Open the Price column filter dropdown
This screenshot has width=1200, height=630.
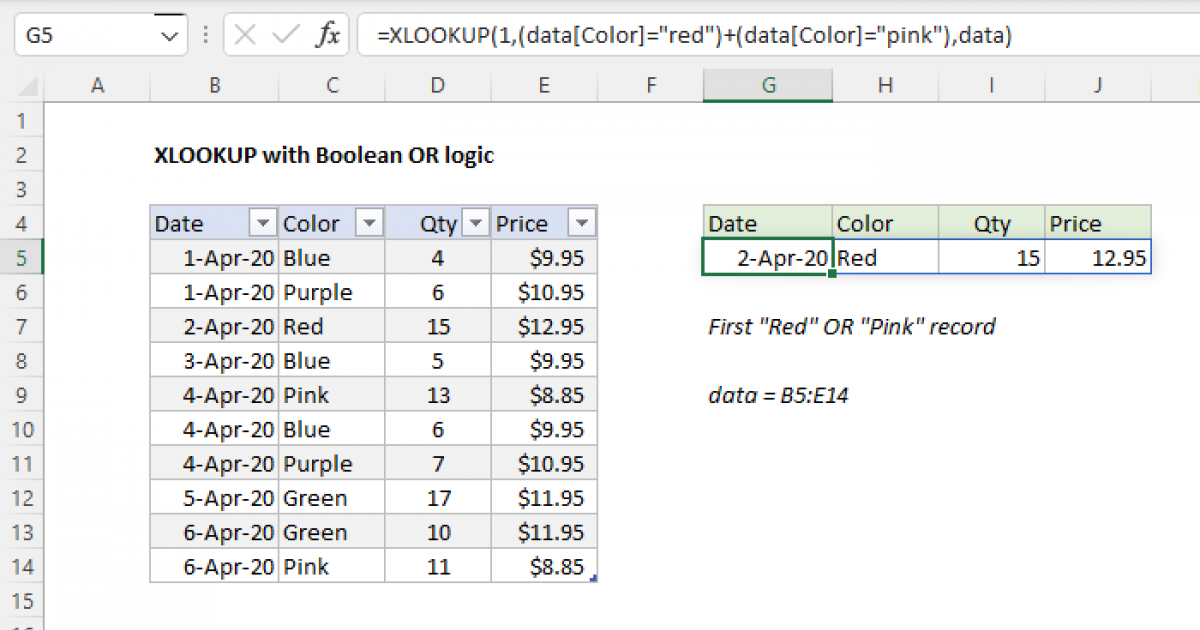coord(581,223)
